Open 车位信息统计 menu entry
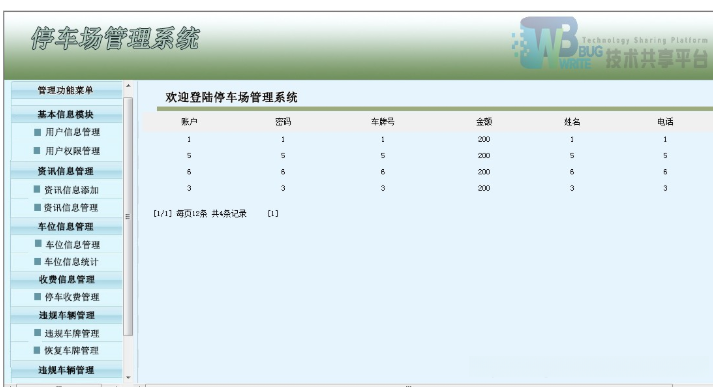This screenshot has height=387, width=713. point(71,262)
